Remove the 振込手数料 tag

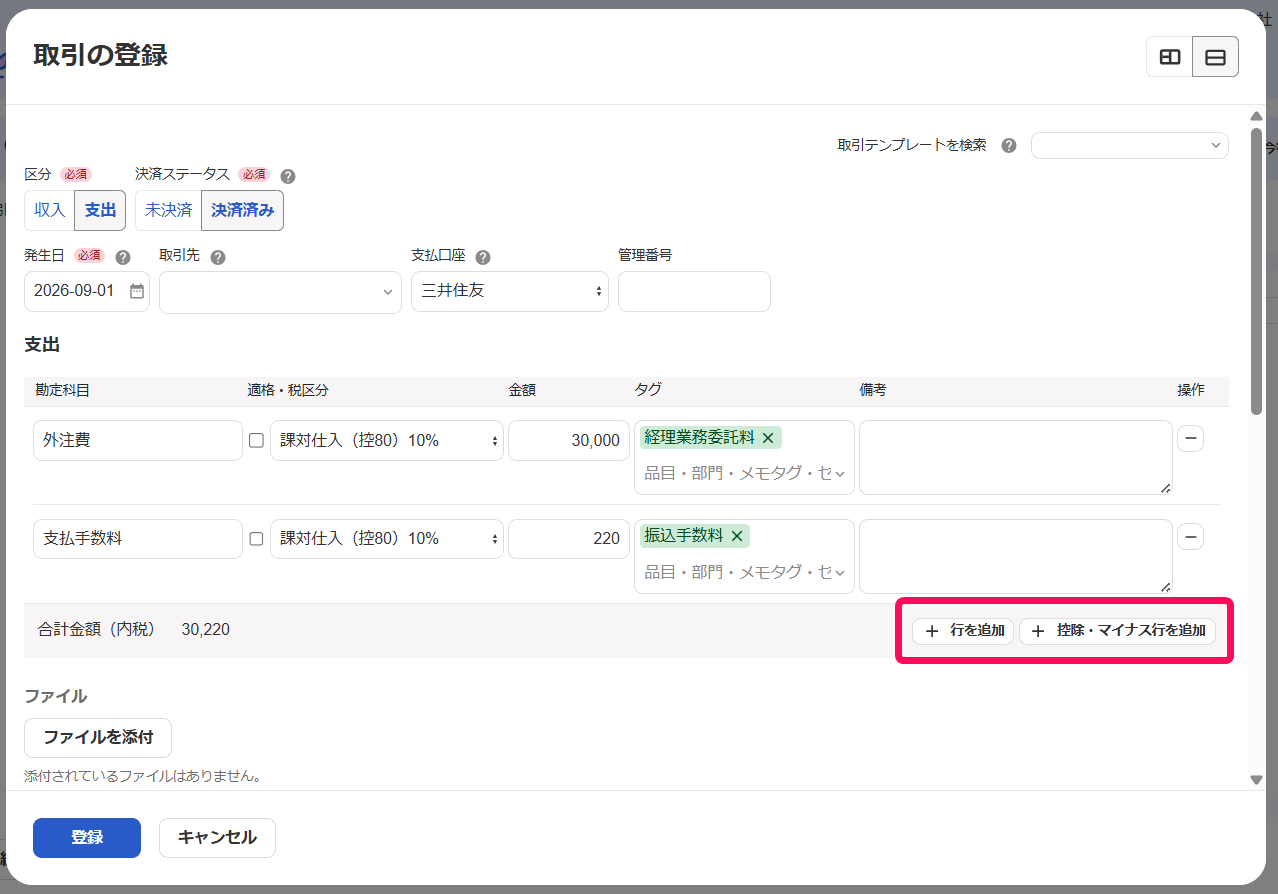737,536
